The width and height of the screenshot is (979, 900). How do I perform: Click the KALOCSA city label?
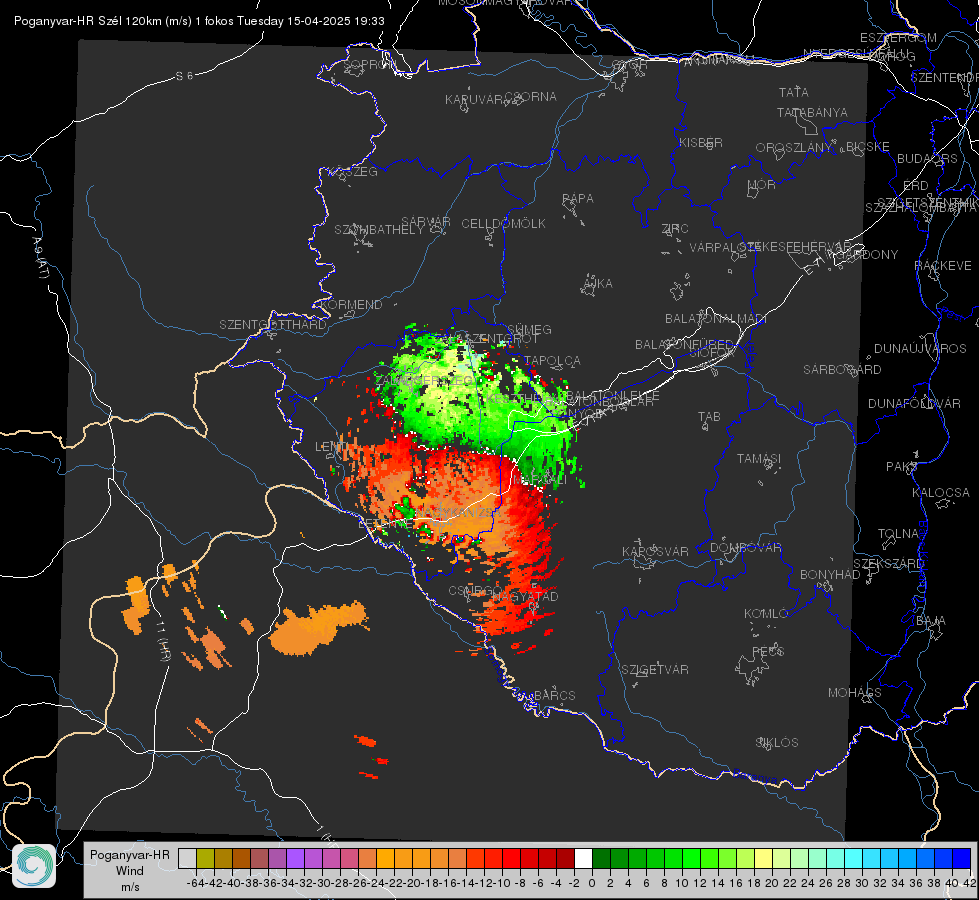tap(941, 493)
